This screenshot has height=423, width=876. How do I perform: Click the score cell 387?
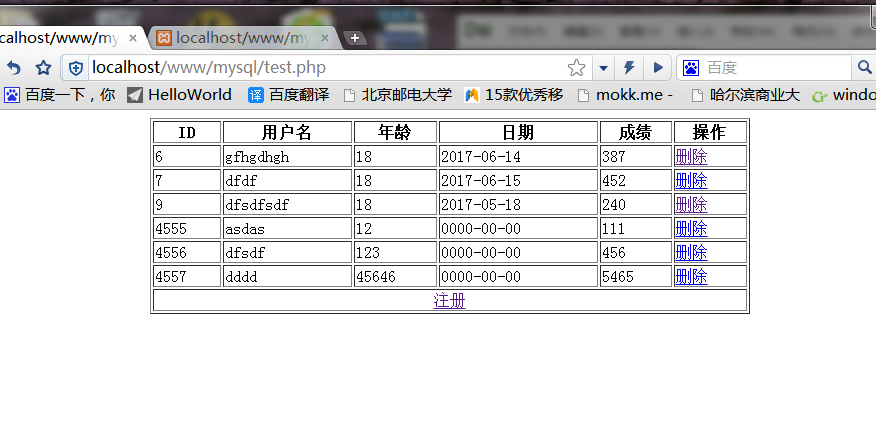pyautogui.click(x=636, y=156)
